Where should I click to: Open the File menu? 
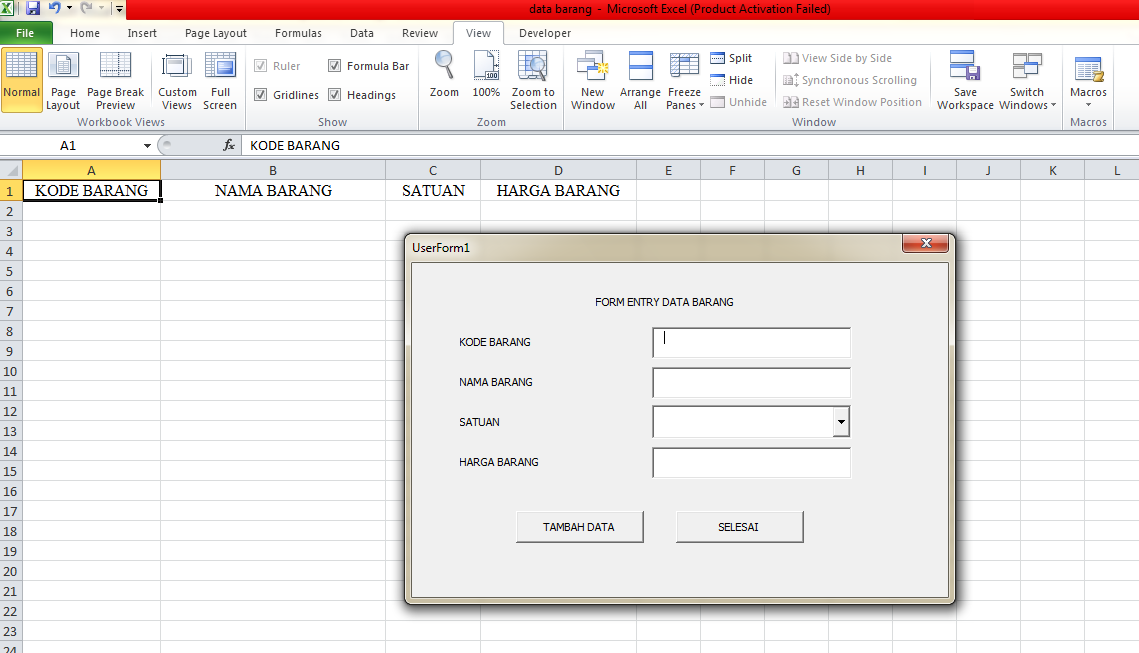tap(24, 33)
